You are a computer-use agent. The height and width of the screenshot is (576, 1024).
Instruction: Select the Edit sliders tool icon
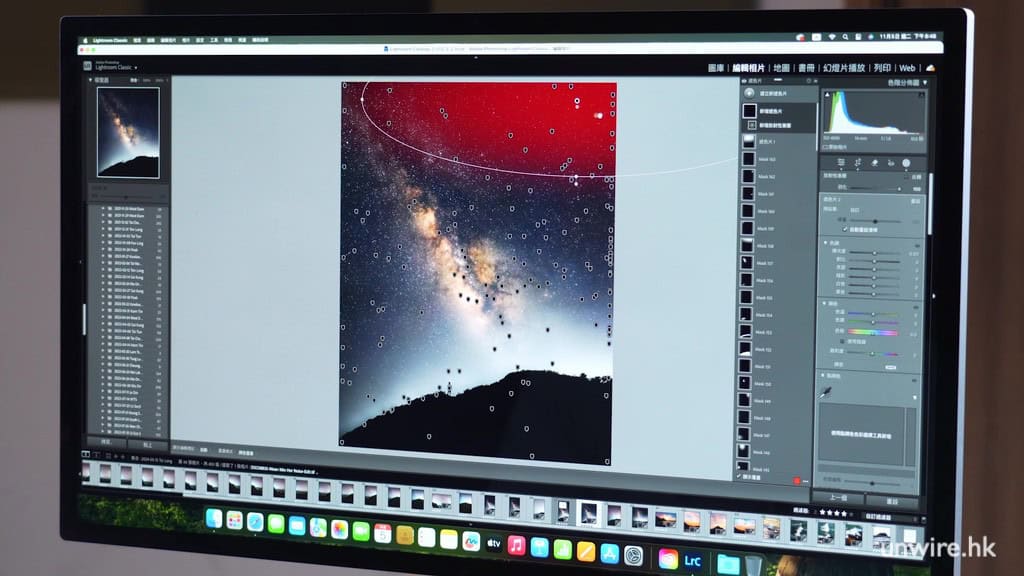point(840,162)
